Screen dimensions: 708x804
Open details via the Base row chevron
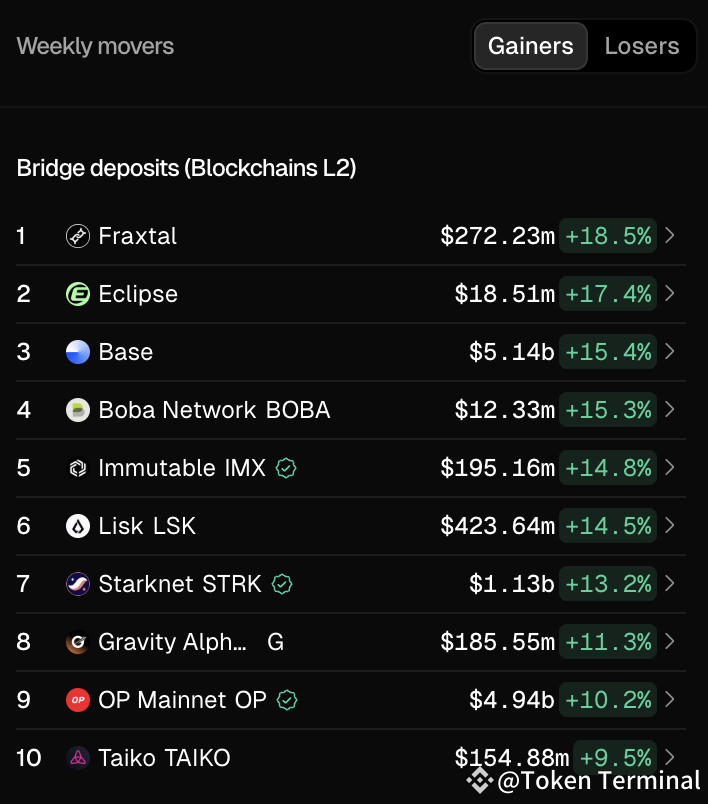click(671, 352)
